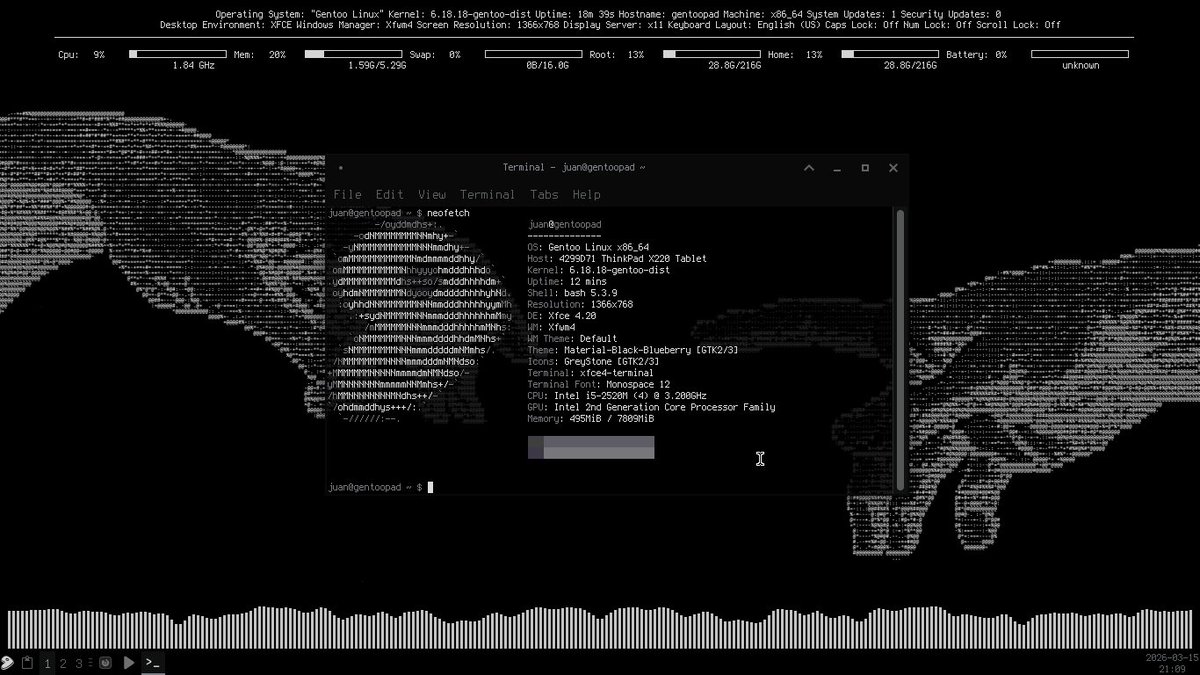Click the Home disk usage bar
1200x675 pixels.
click(889, 55)
